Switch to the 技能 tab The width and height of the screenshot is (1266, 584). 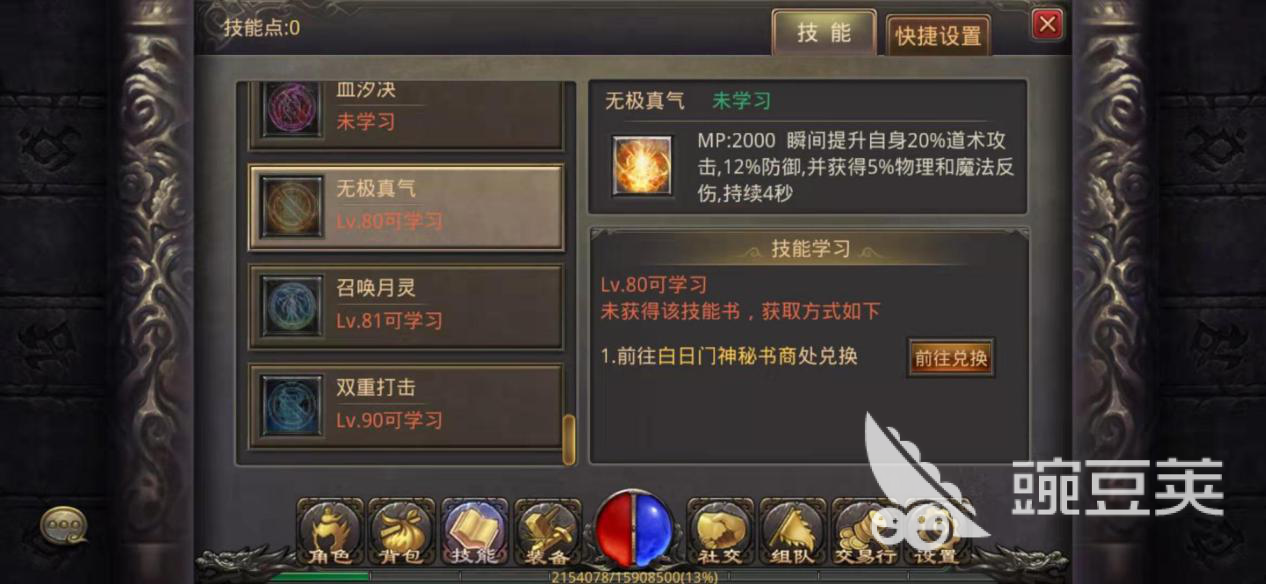pos(824,33)
